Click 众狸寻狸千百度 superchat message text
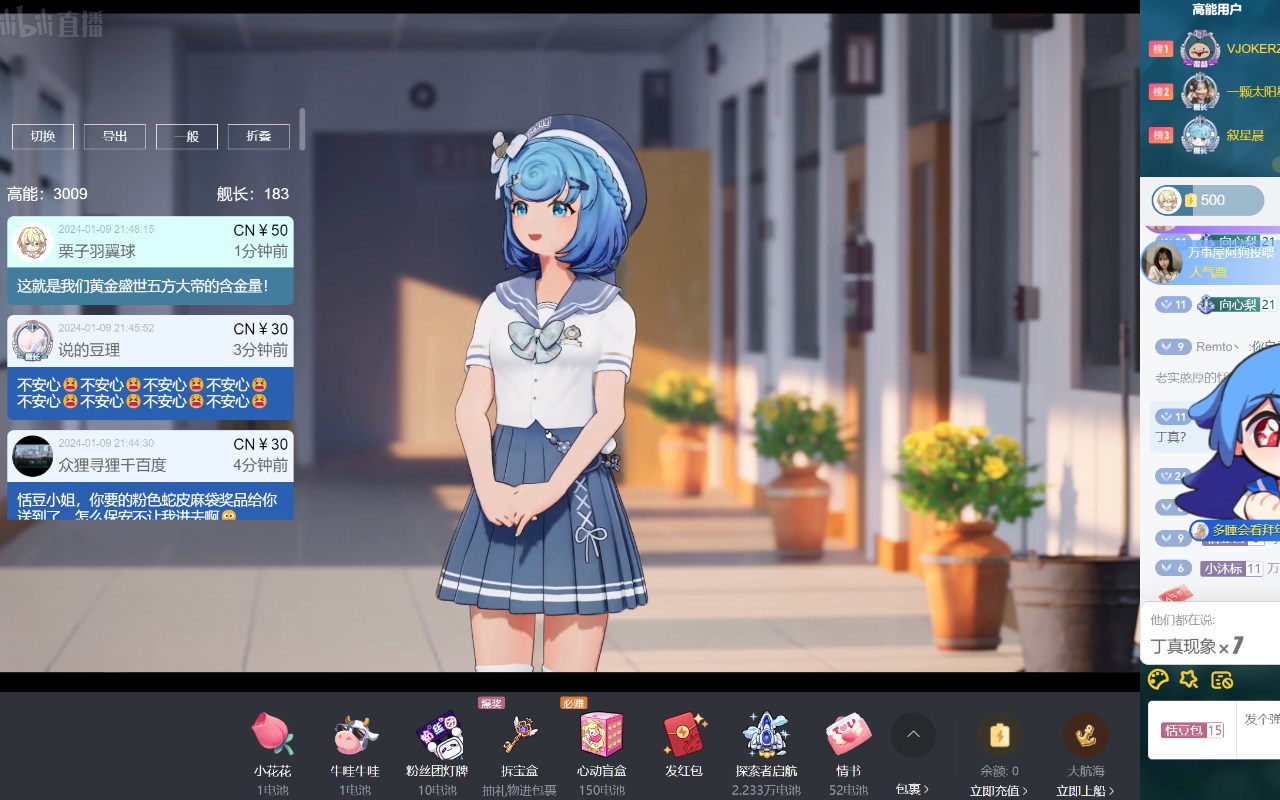 (x=148, y=506)
